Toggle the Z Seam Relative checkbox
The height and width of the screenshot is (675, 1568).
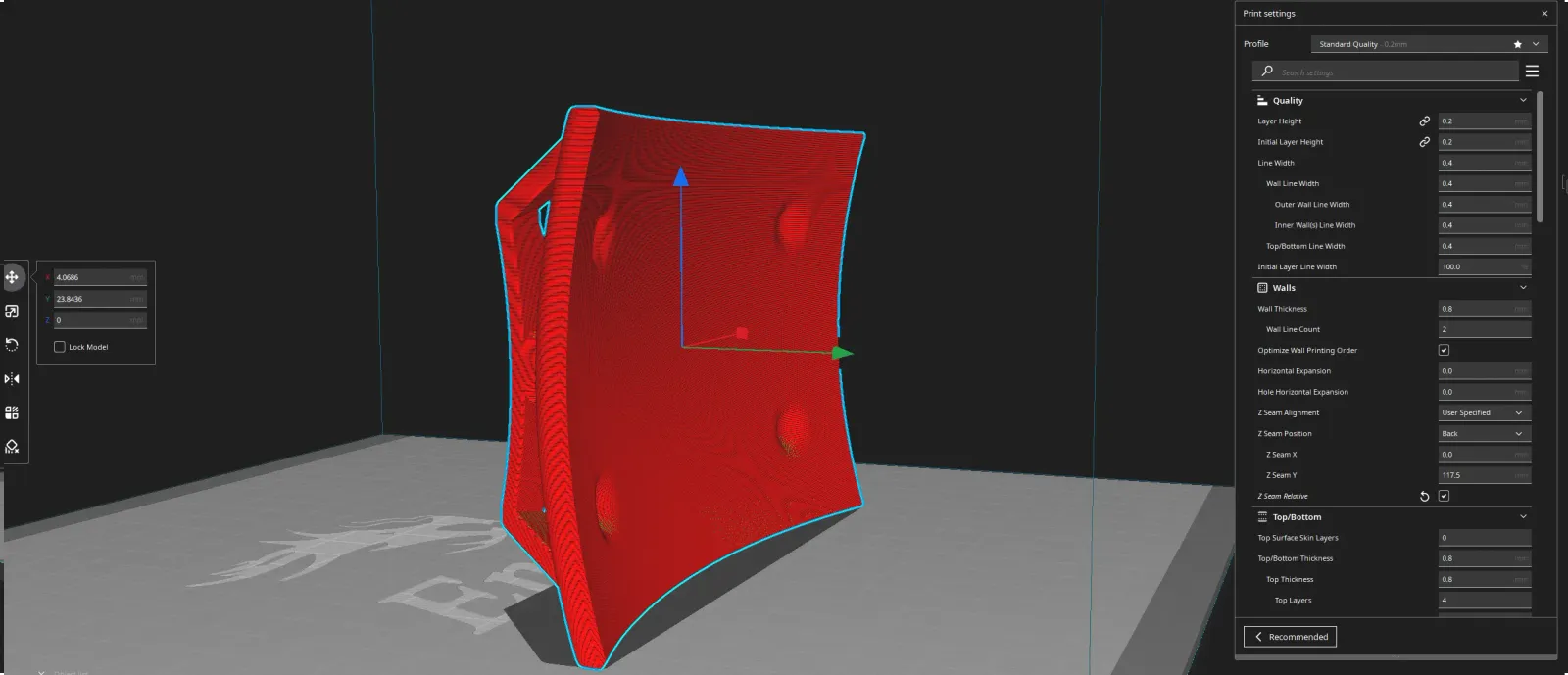click(x=1444, y=496)
